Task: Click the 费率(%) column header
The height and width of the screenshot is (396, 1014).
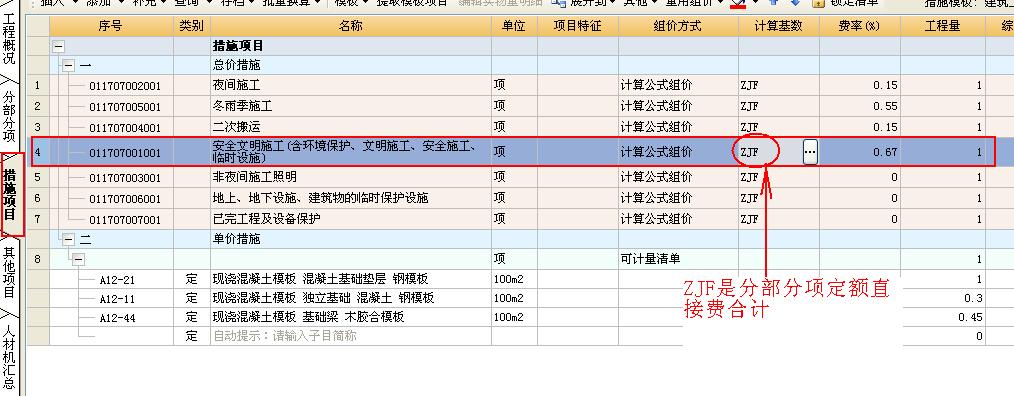Action: click(x=859, y=27)
